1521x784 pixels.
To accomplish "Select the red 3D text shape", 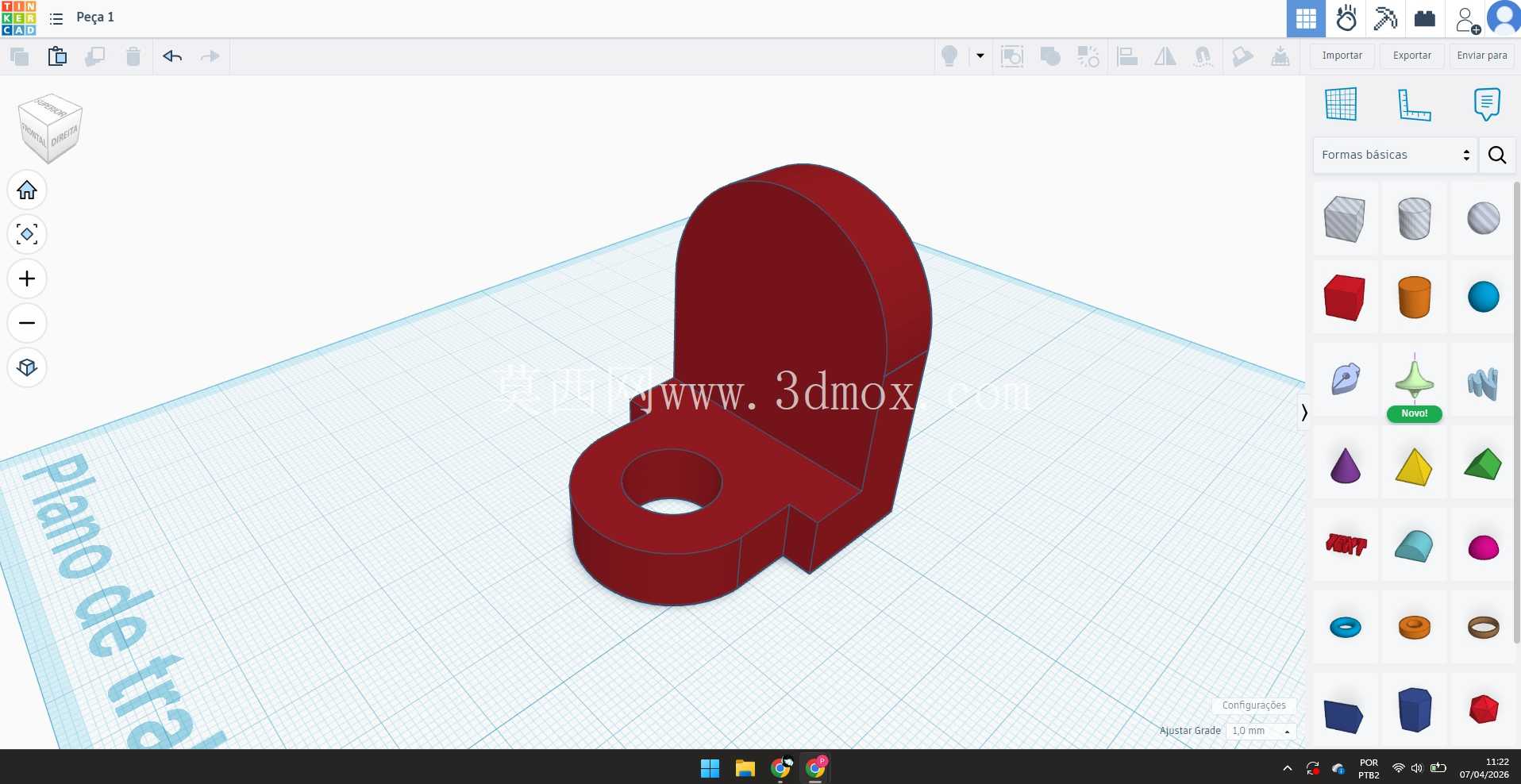I will point(1345,545).
